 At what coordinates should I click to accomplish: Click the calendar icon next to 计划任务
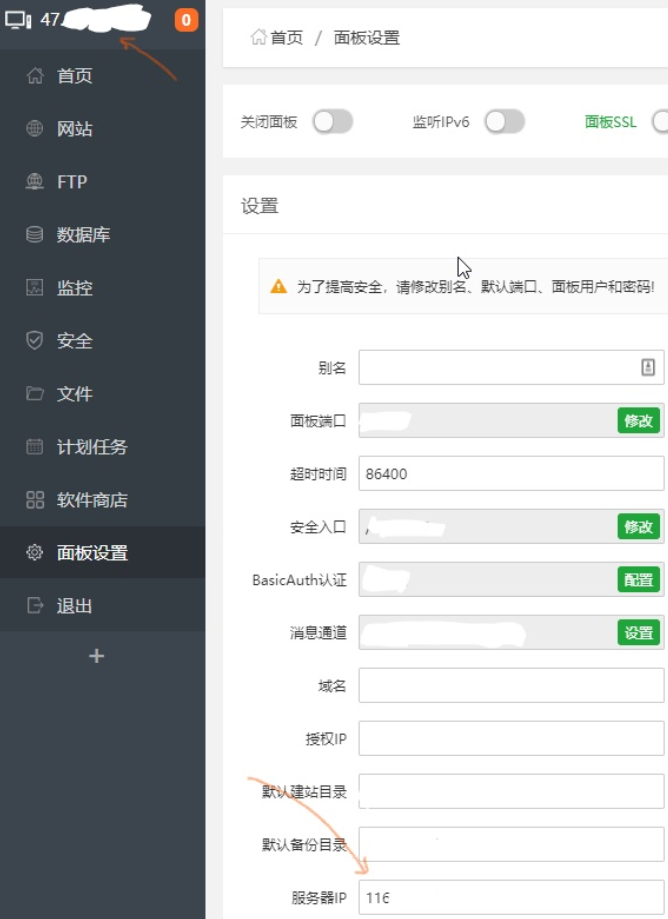(x=35, y=447)
